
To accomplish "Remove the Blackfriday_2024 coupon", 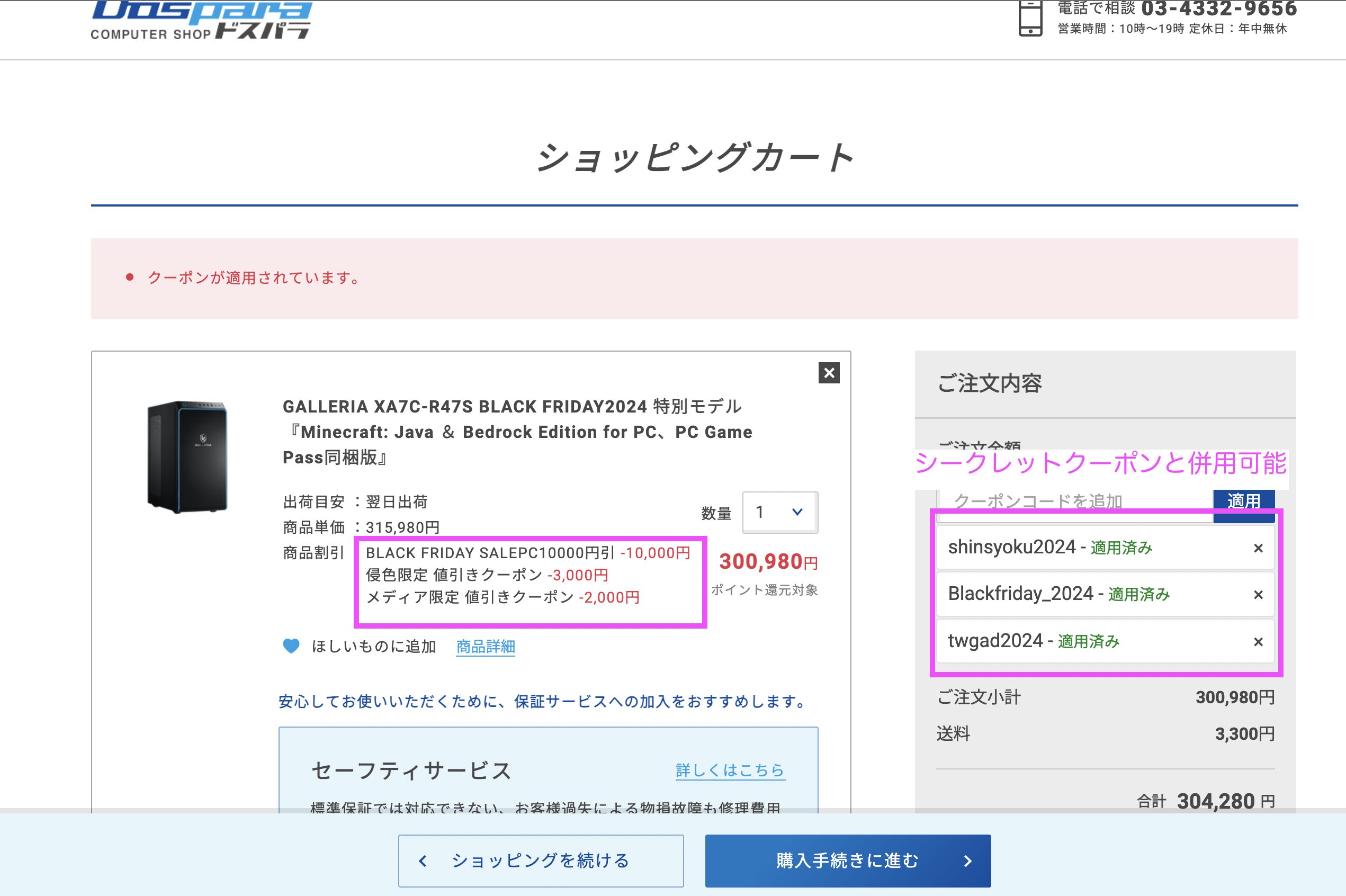I will pos(1258,595).
